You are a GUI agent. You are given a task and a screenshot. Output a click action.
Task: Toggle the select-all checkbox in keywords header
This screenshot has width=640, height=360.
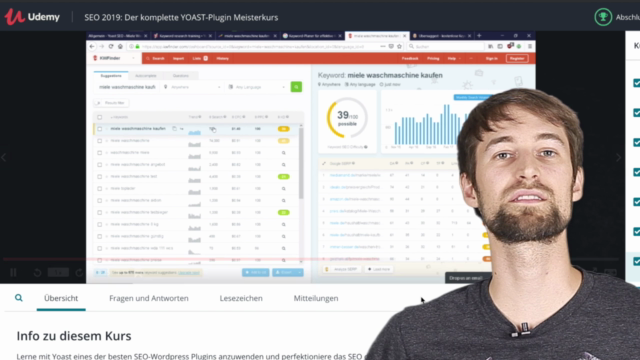coord(100,117)
